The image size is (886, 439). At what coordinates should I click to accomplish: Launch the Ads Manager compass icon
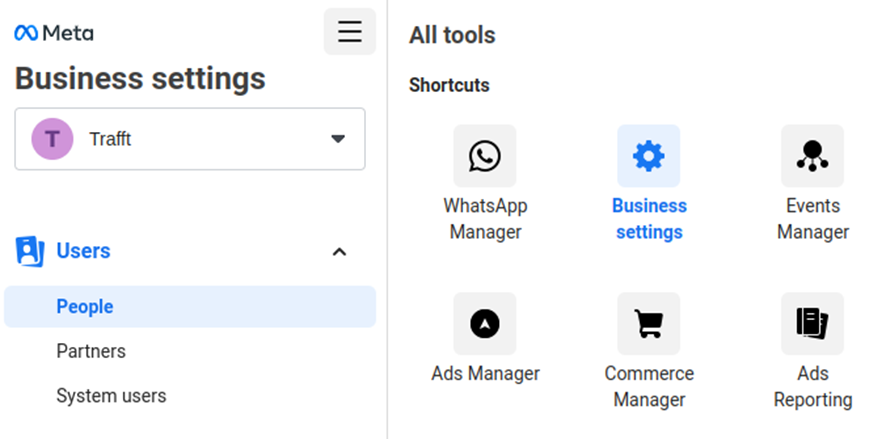coord(485,323)
